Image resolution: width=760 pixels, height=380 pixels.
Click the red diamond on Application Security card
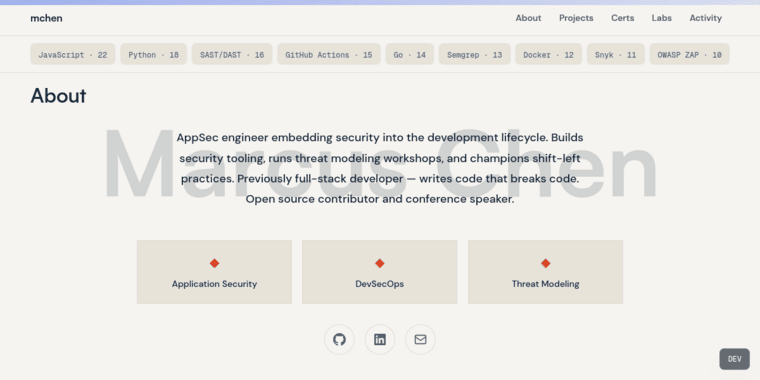[214, 263]
